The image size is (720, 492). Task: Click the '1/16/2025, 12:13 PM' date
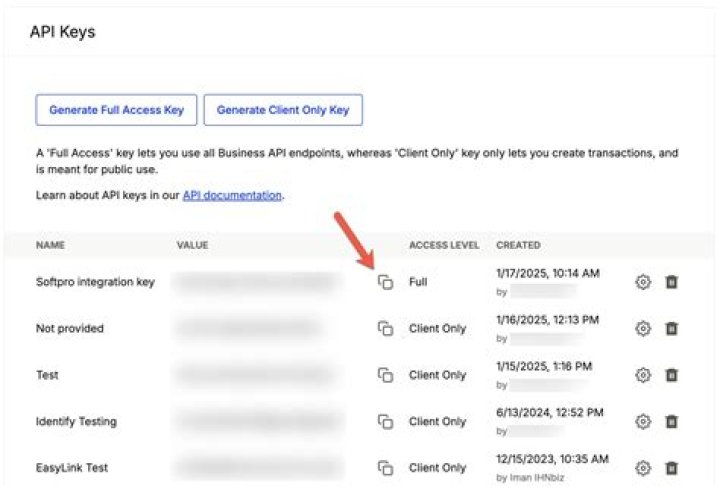coord(547,320)
